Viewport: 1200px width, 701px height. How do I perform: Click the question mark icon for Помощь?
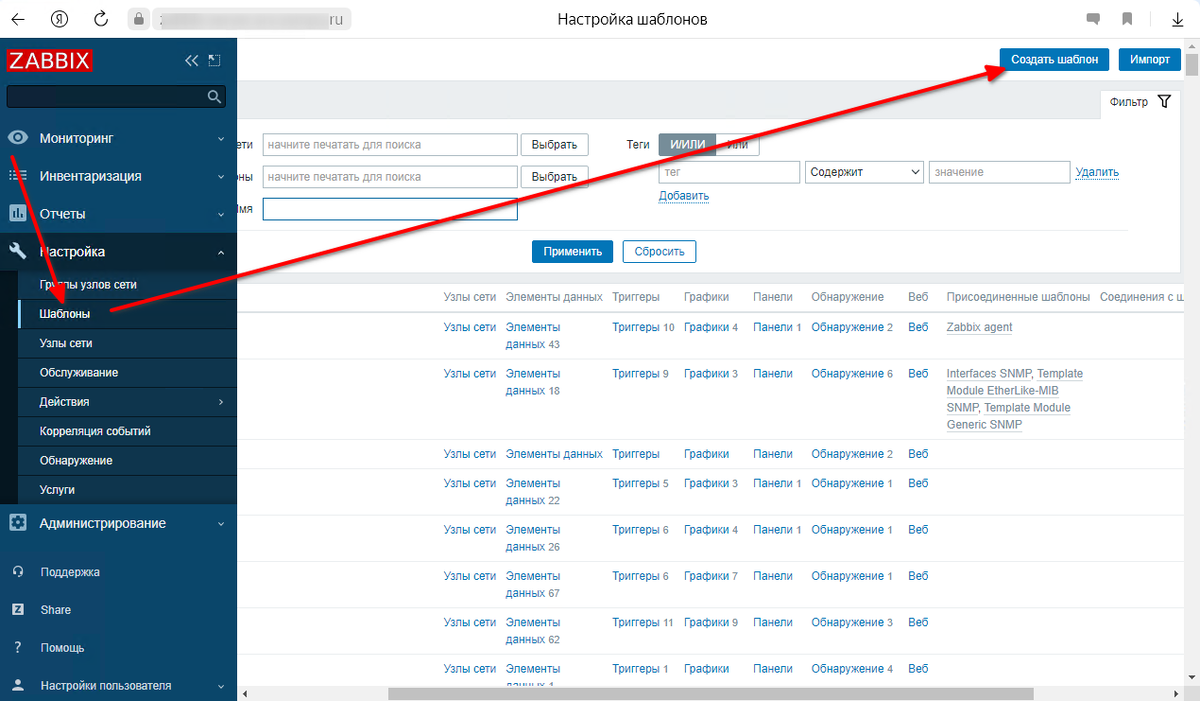click(x=17, y=647)
